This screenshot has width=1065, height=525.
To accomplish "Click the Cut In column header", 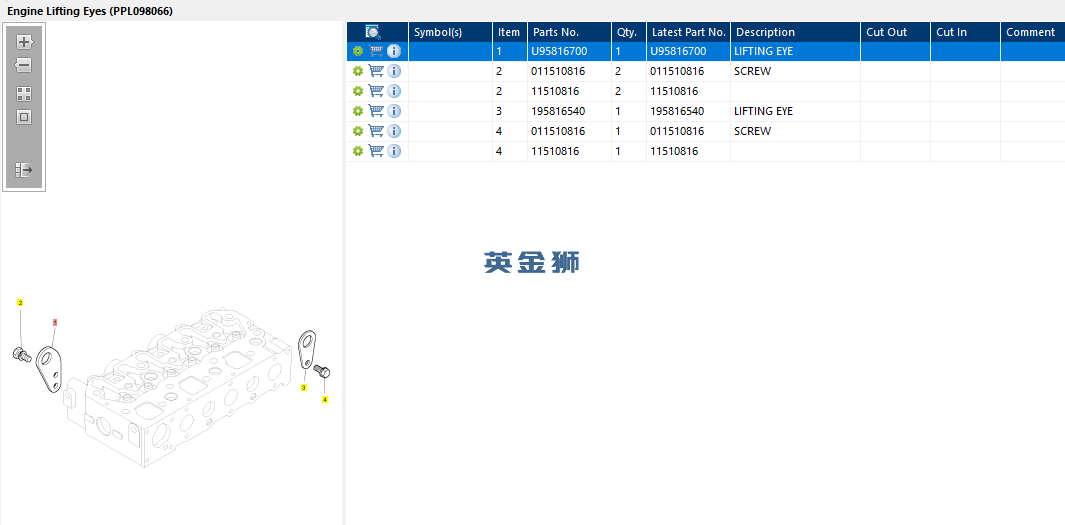I will click(965, 32).
